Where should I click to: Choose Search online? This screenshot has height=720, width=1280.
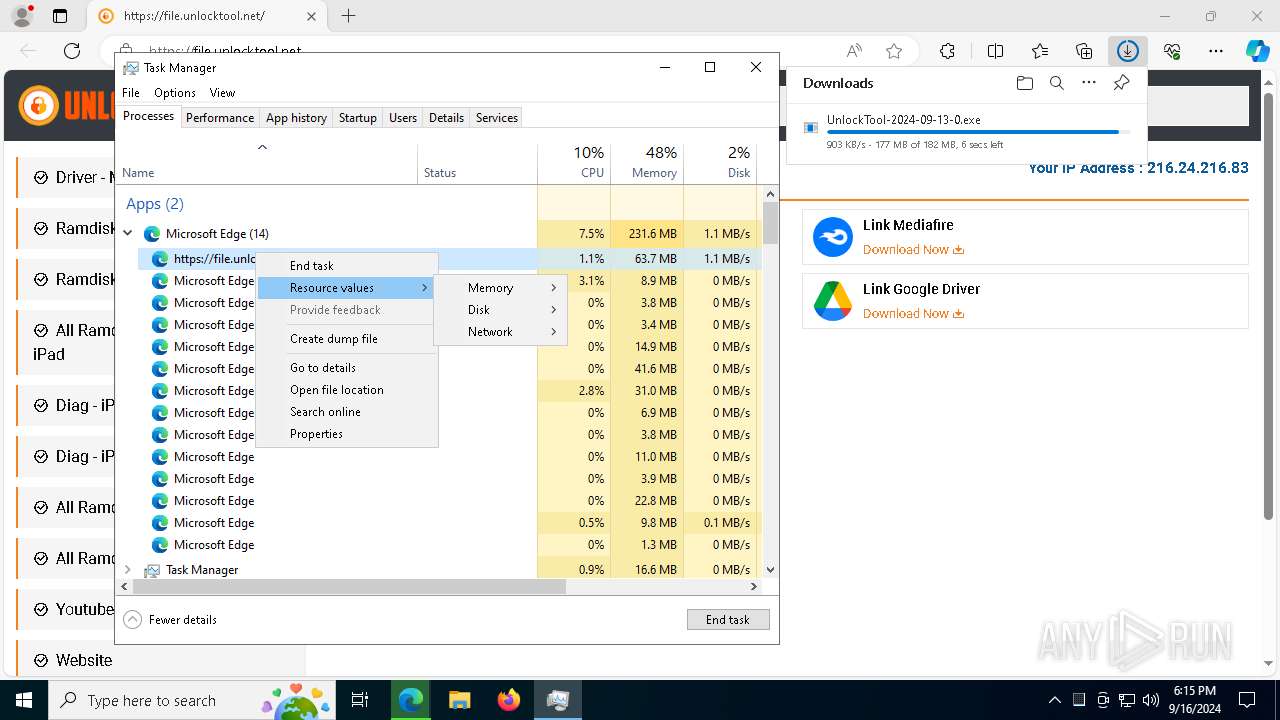click(347, 412)
